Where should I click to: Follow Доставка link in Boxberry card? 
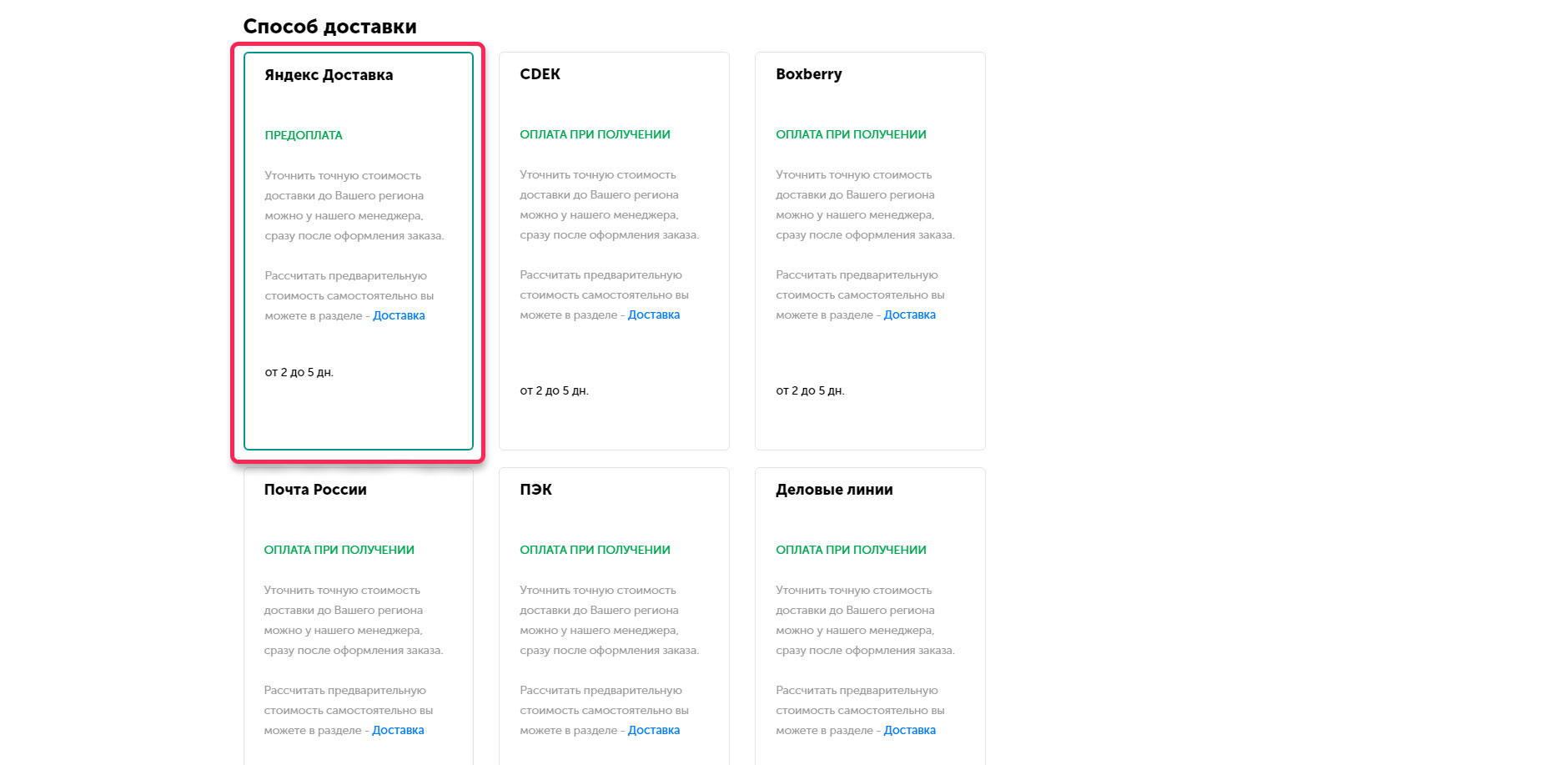[910, 315]
